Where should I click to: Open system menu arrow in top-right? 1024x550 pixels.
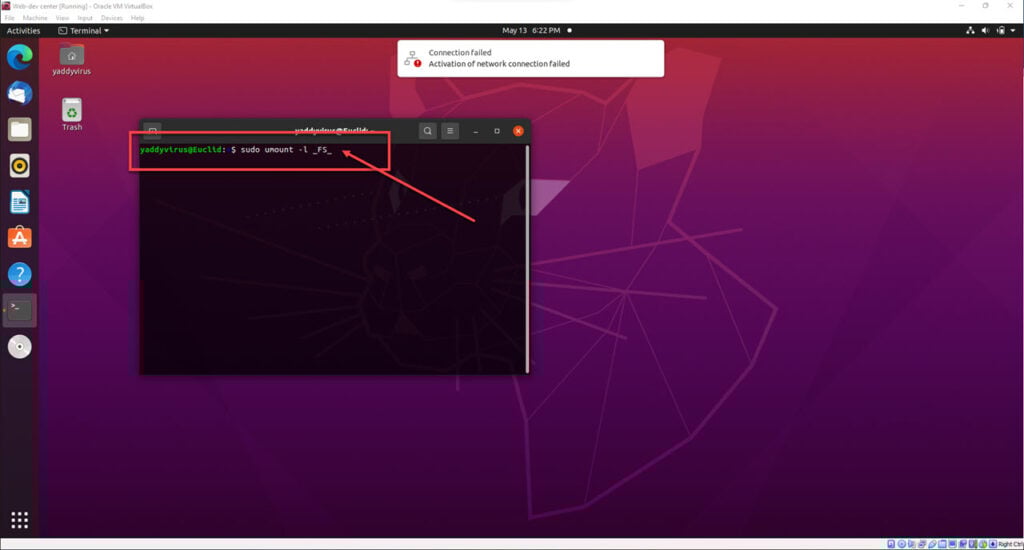point(1013,31)
